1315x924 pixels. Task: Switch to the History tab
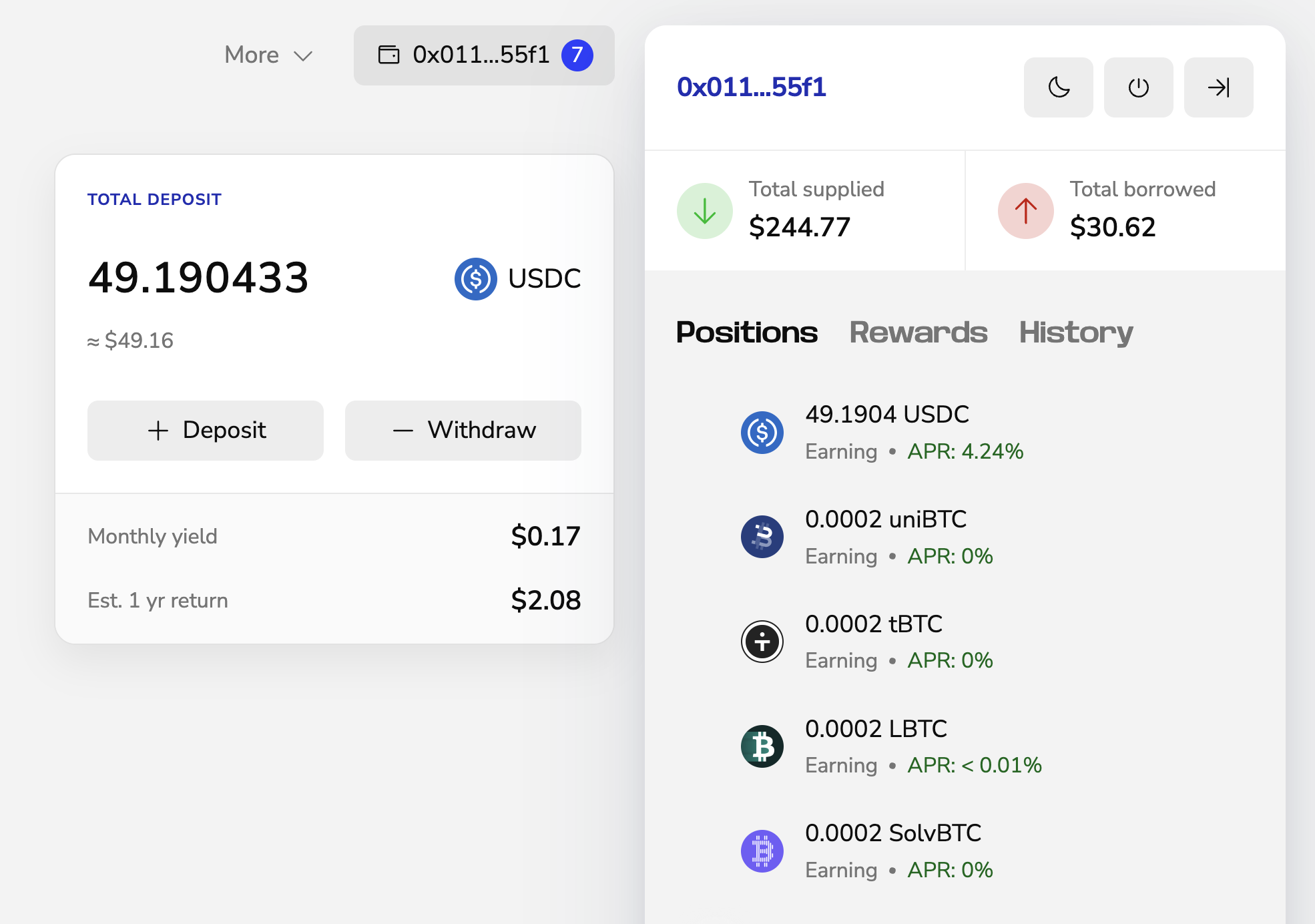(x=1075, y=332)
